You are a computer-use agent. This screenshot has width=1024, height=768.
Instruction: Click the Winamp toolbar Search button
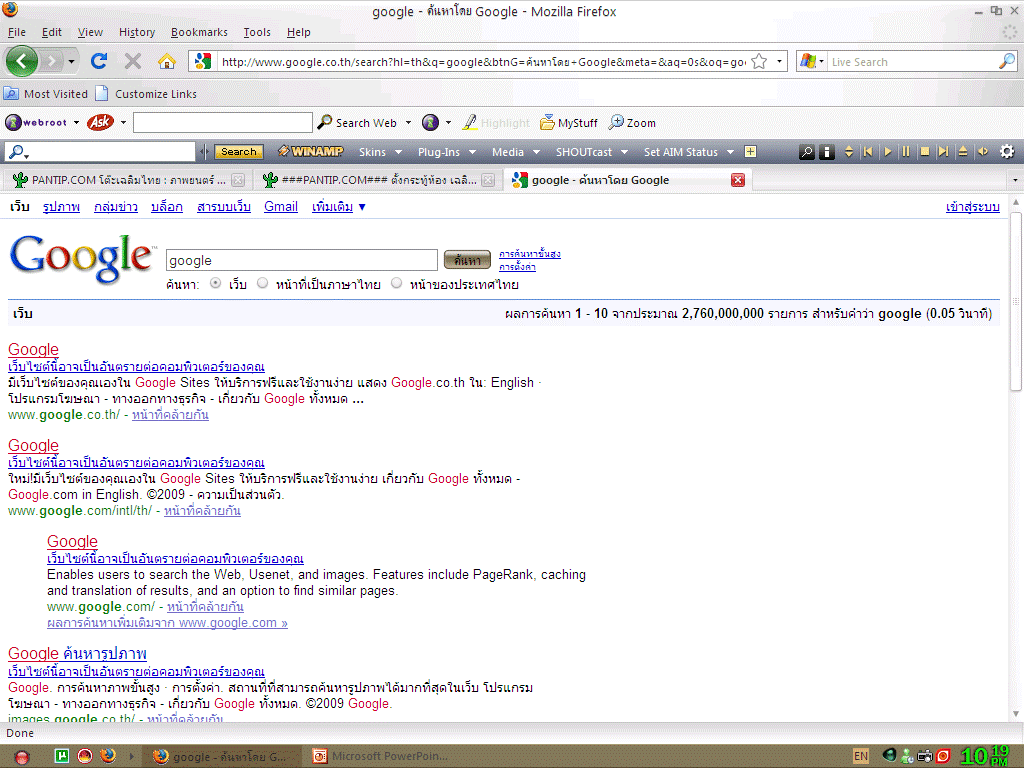[238, 152]
